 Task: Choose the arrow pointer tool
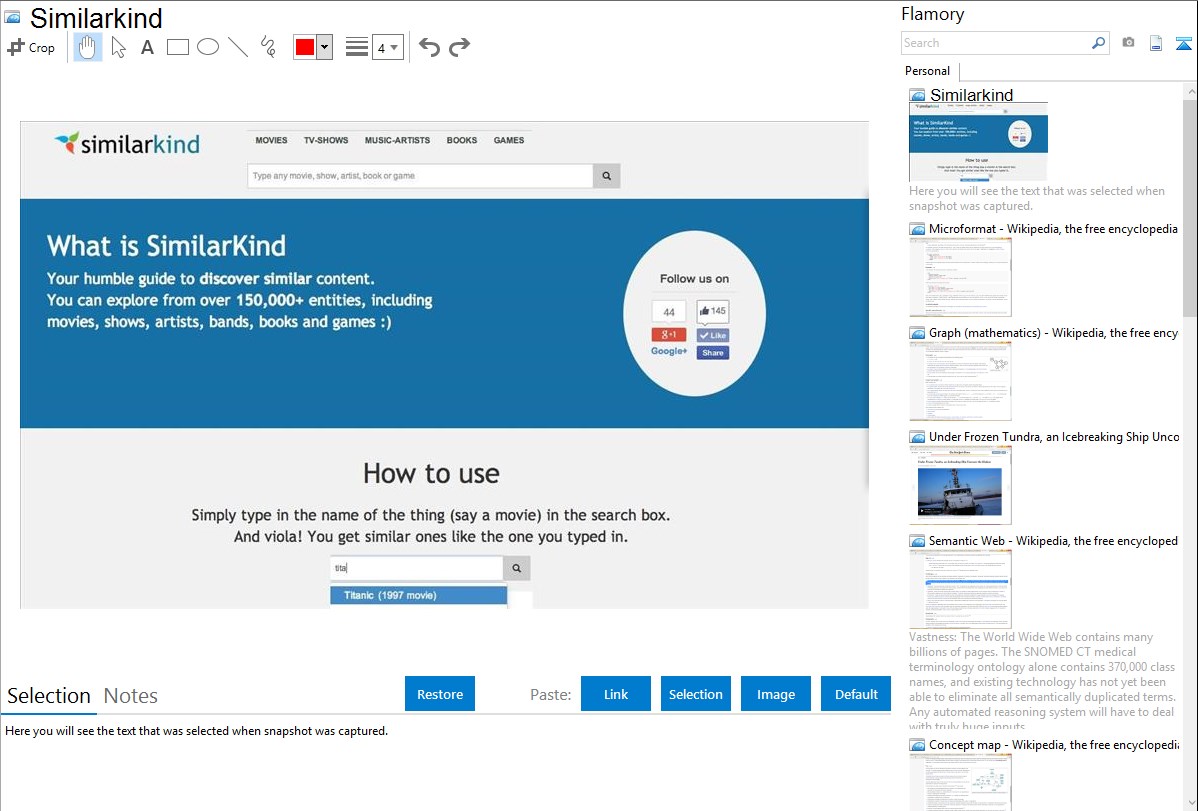[118, 47]
